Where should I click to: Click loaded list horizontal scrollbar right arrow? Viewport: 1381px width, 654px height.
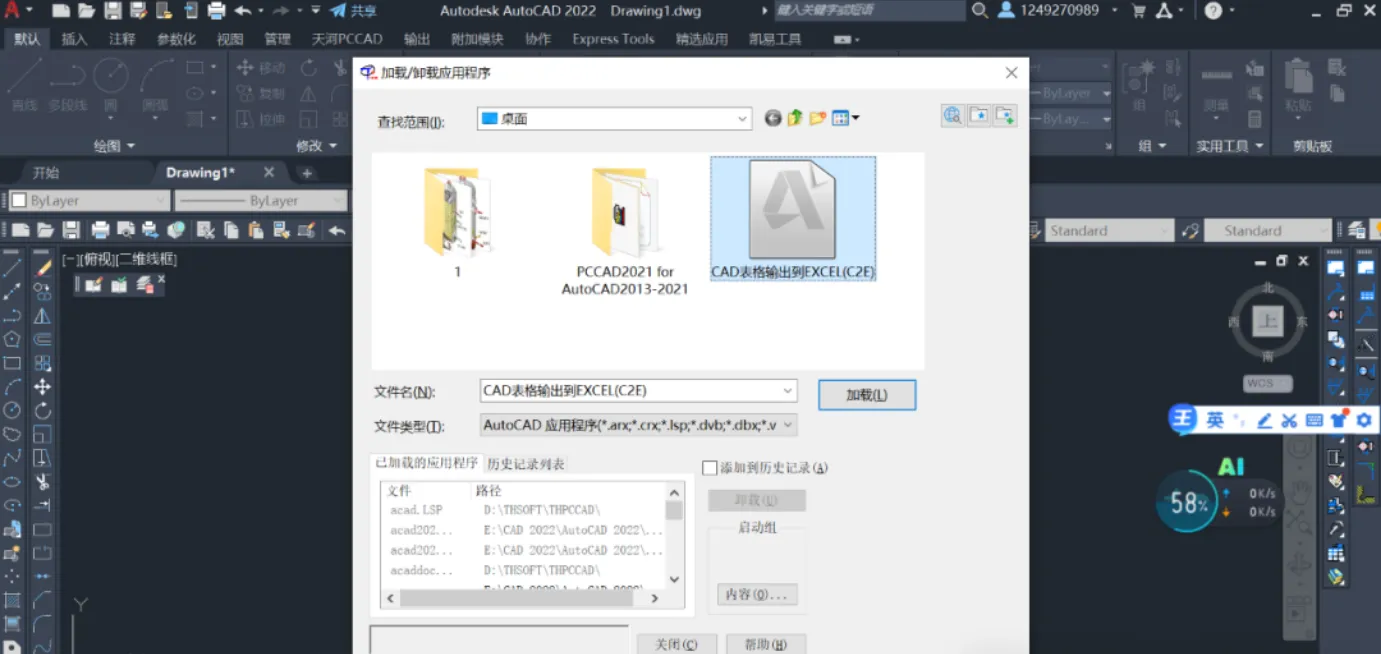pyautogui.click(x=655, y=598)
